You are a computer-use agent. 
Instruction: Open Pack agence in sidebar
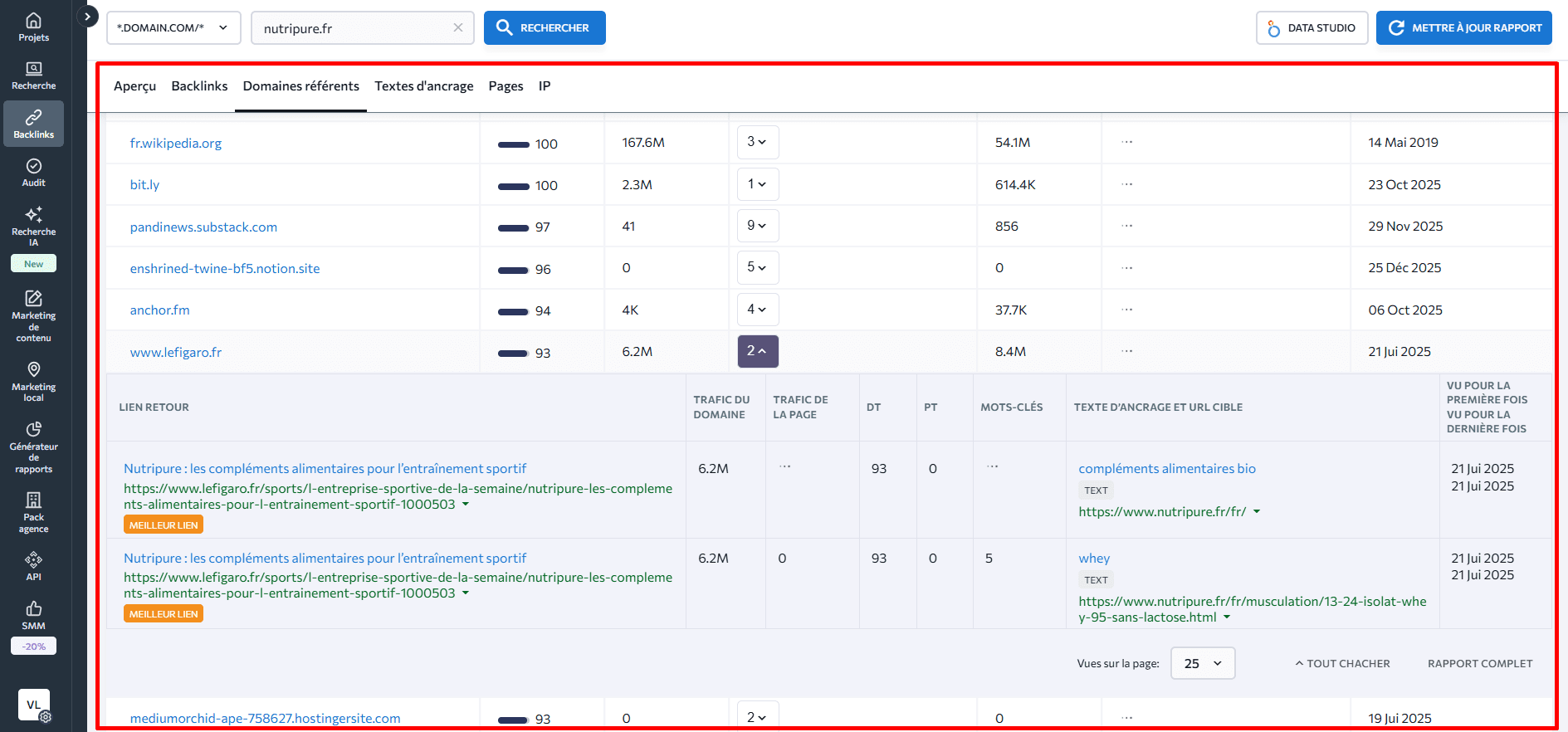click(x=33, y=512)
